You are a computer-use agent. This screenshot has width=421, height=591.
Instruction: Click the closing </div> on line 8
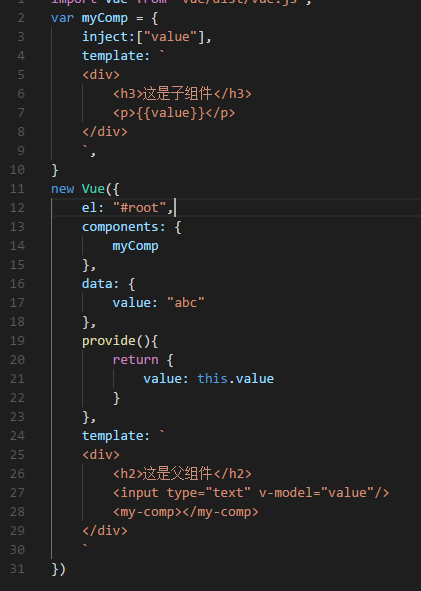(105, 132)
